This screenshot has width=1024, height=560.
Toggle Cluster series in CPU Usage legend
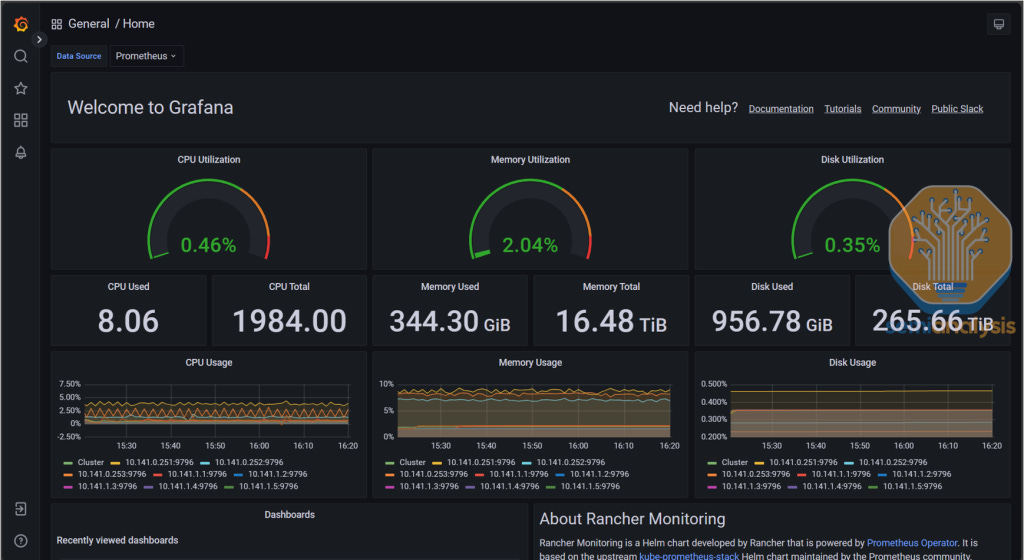(x=90, y=463)
